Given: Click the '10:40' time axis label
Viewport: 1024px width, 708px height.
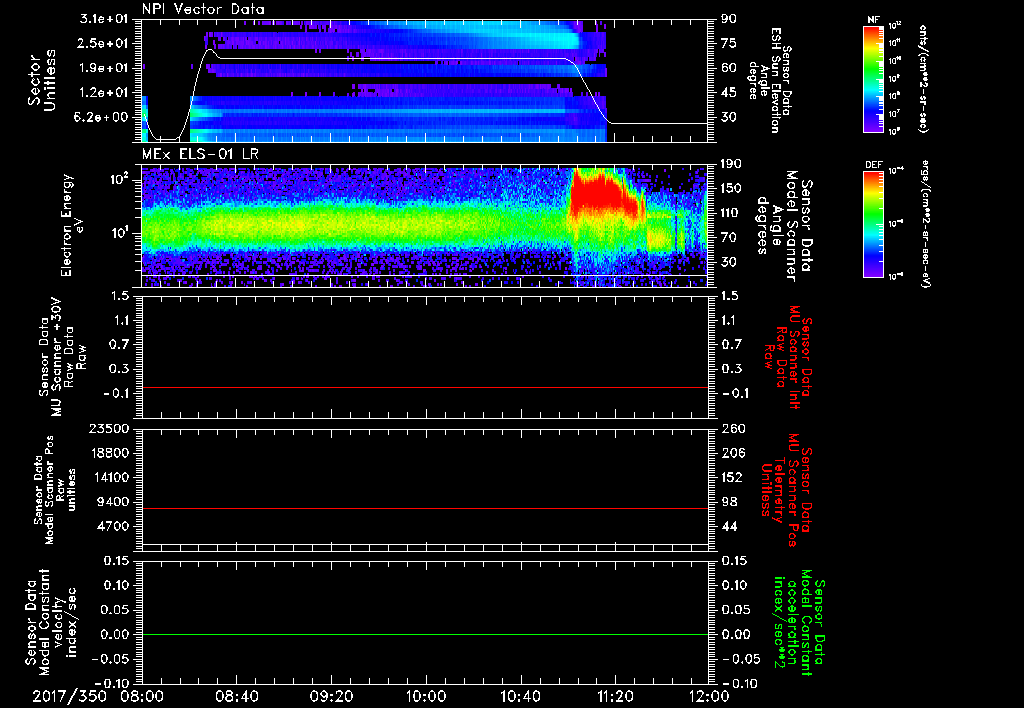Looking at the screenshot, I should tap(520, 696).
